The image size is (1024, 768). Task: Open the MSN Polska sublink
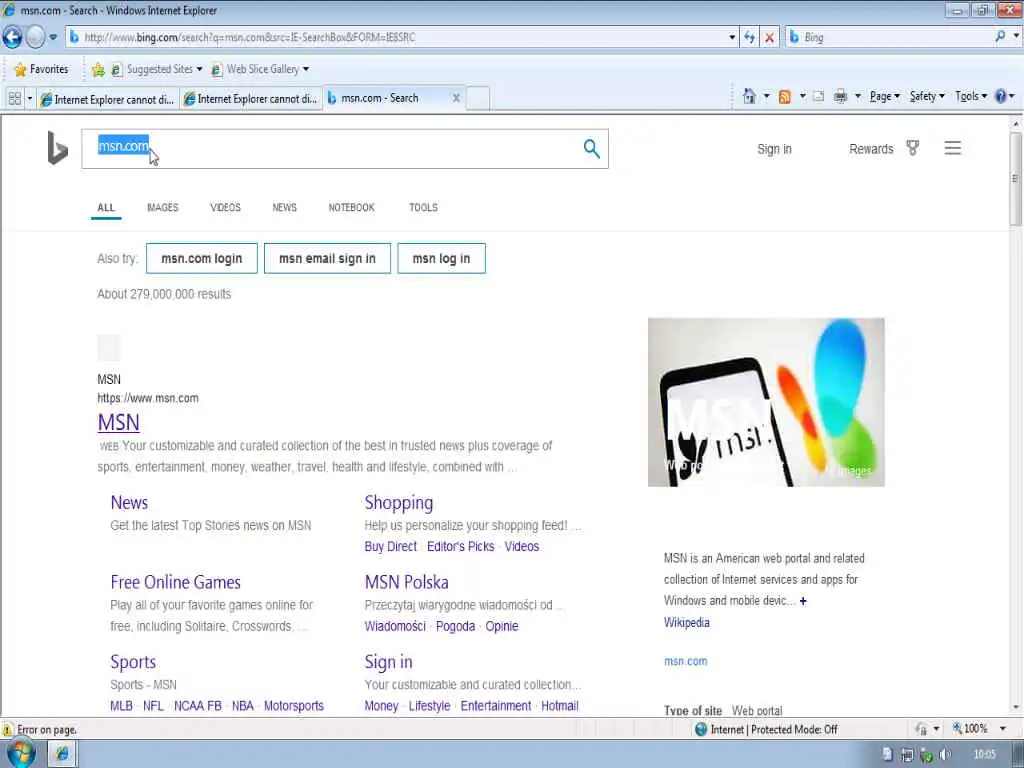(406, 582)
